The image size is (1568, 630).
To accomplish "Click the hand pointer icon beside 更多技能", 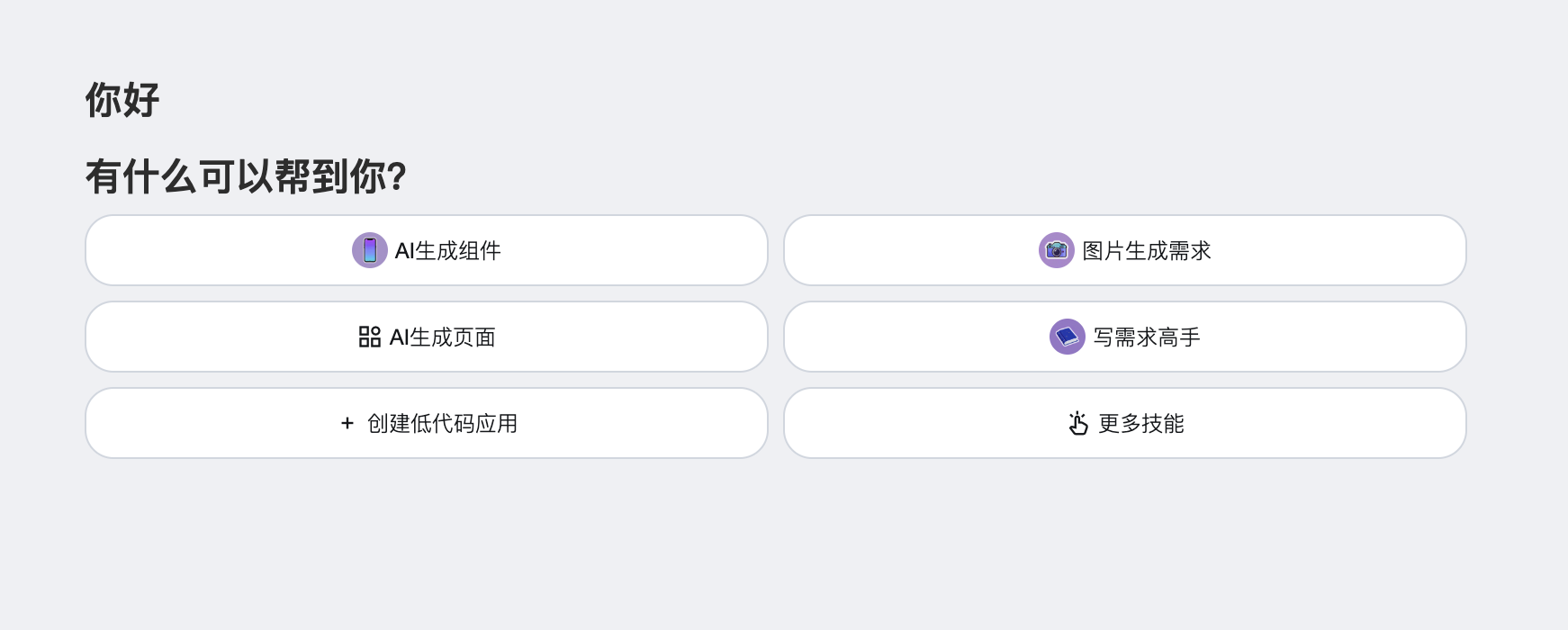I will (x=1077, y=423).
